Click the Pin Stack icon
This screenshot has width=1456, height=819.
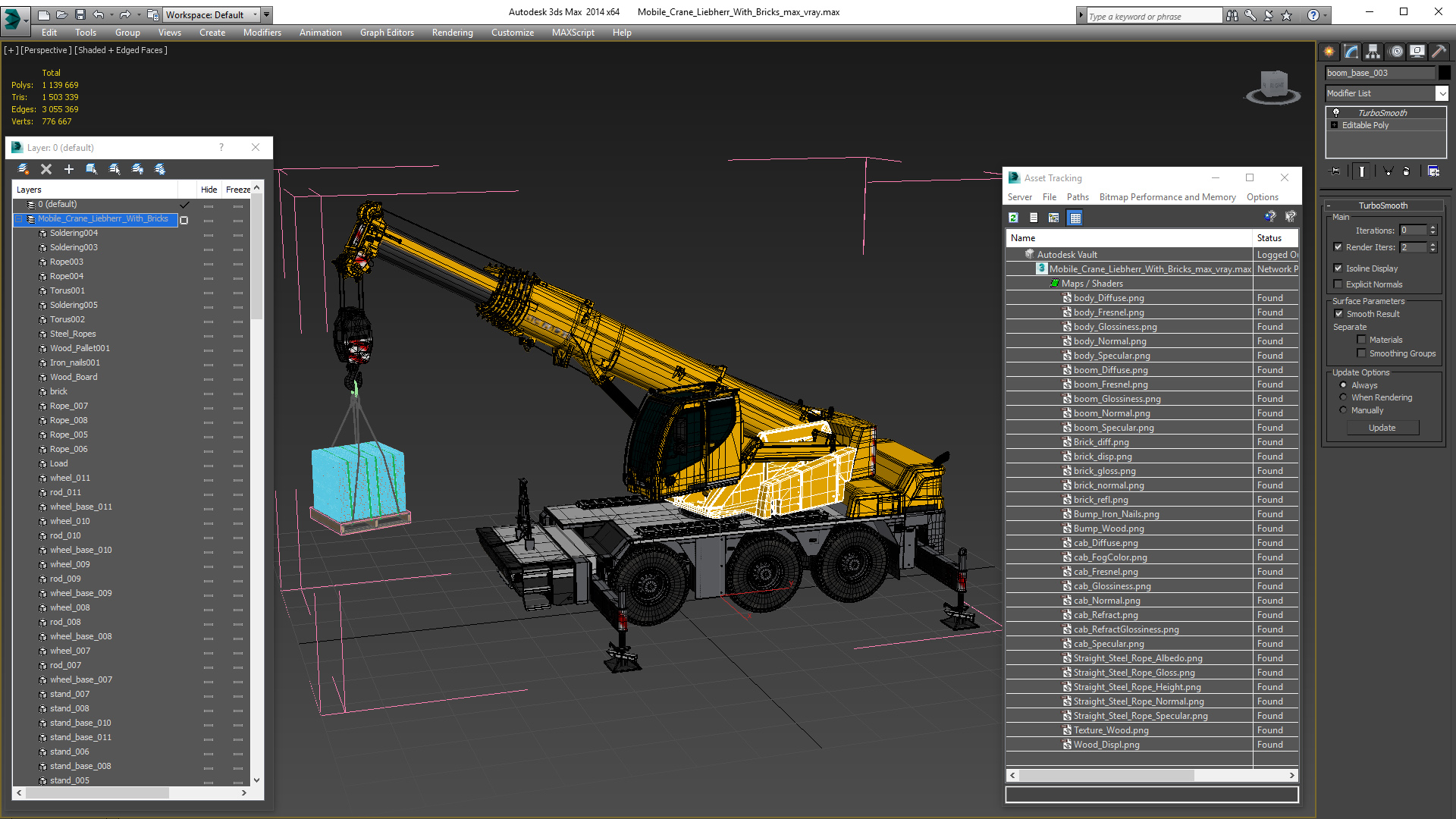(x=1335, y=171)
